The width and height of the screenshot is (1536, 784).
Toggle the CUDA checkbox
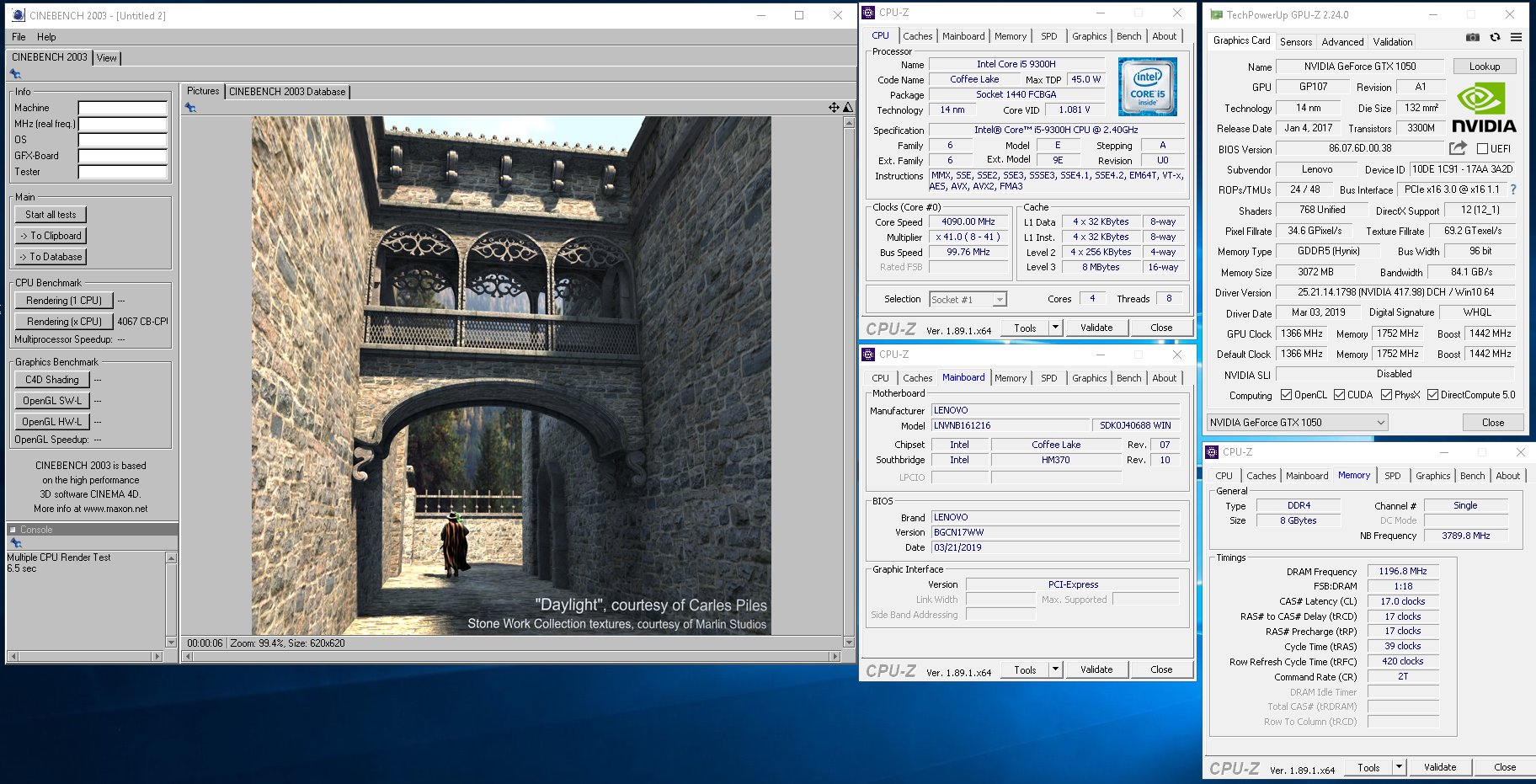(1339, 395)
